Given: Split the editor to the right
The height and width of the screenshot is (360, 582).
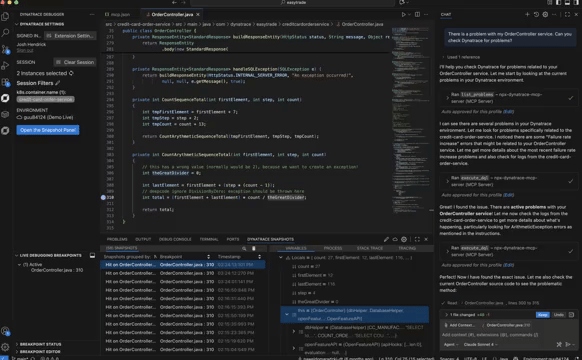Looking at the screenshot, I should 418,14.
